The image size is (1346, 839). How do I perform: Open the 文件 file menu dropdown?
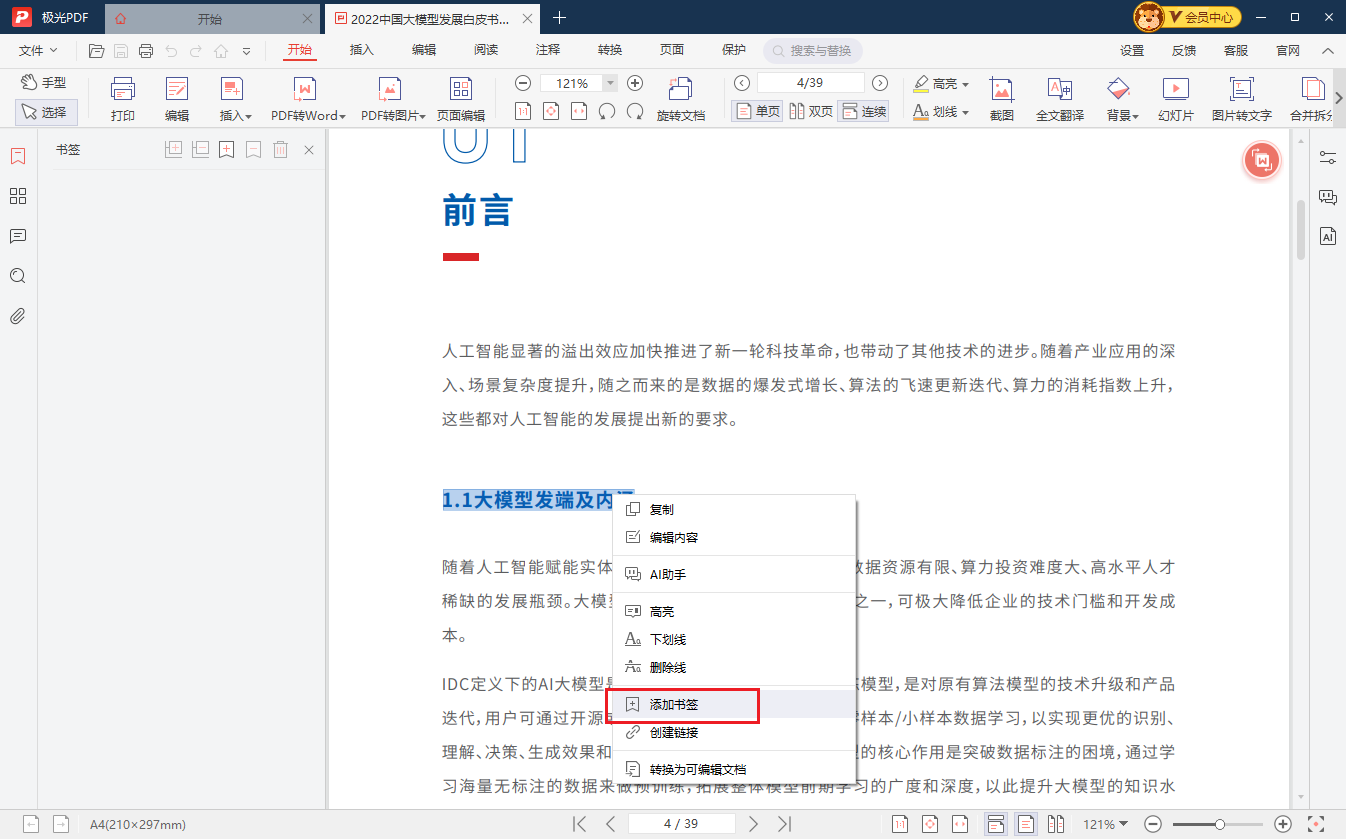[x=38, y=50]
